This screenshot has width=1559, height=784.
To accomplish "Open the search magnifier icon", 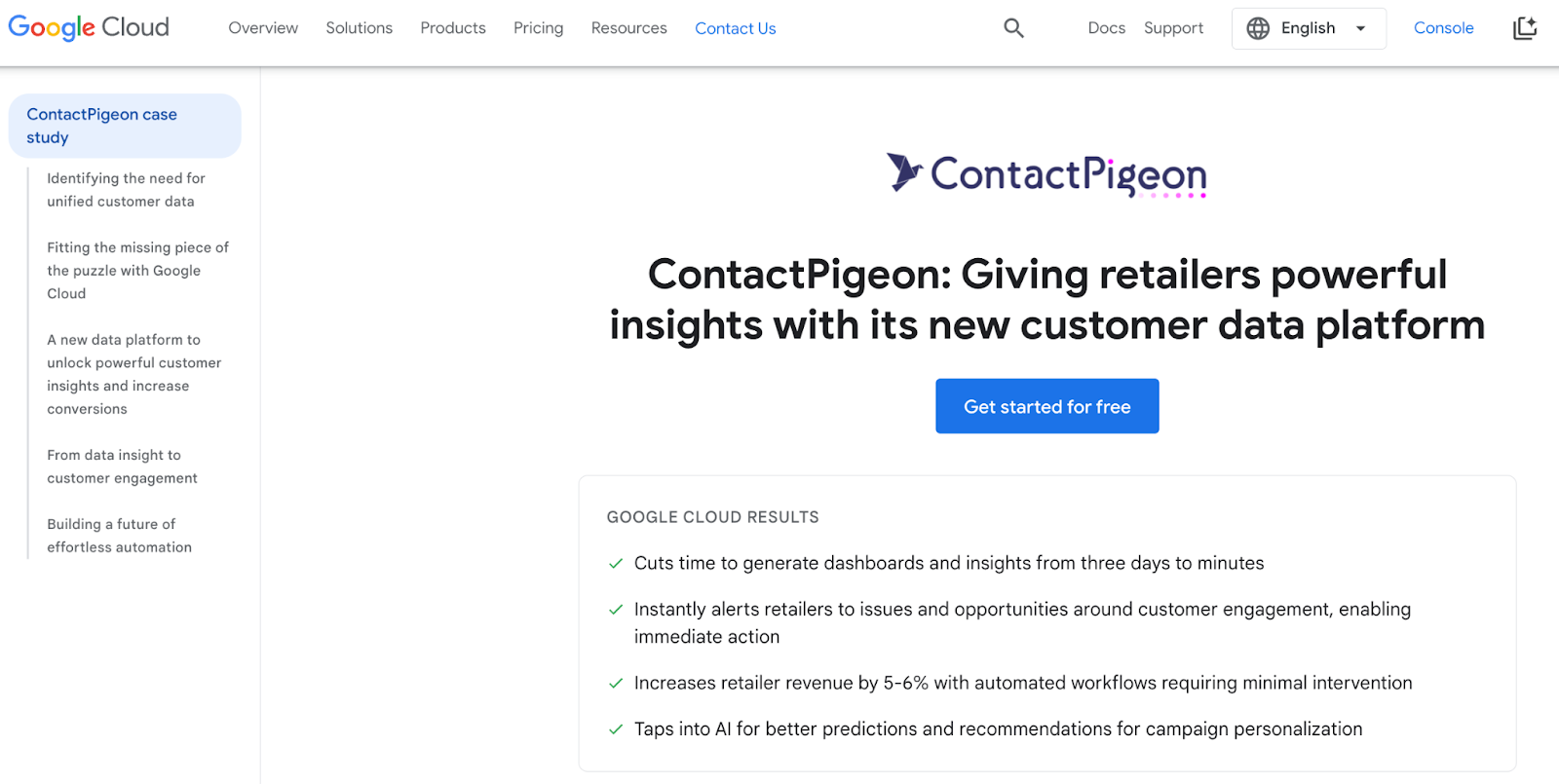I will (1013, 28).
